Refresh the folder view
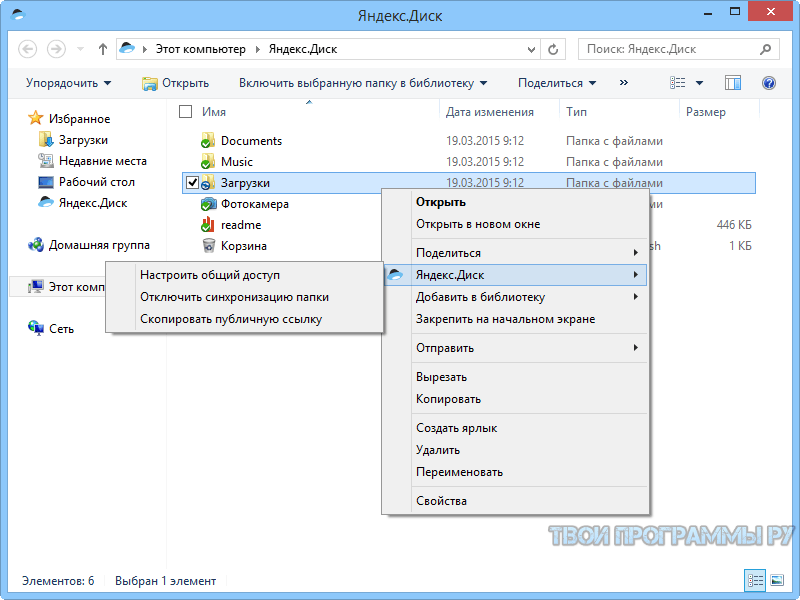The width and height of the screenshot is (800, 600). 553,49
